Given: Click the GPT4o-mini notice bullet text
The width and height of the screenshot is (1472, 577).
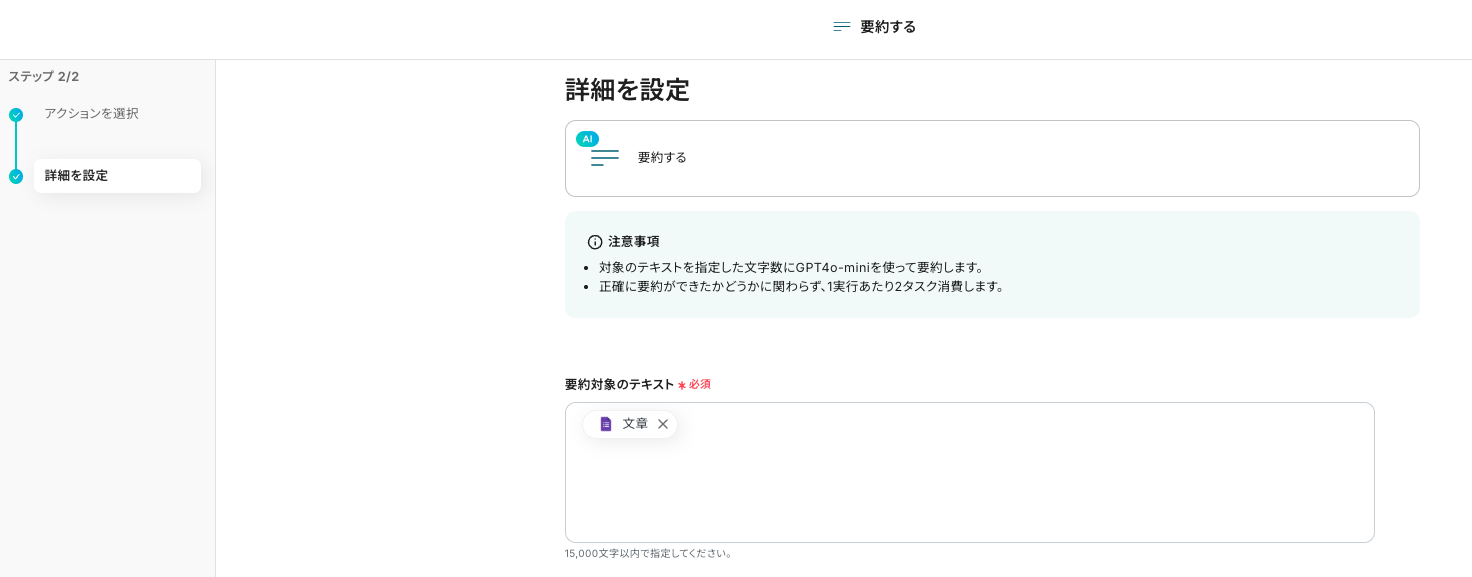Looking at the screenshot, I should (x=792, y=267).
